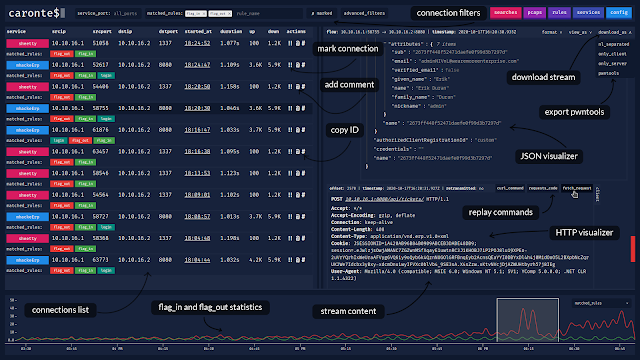Screen dimensions: 640x360
Task: Open the 18:24:52 started_at link
Action: [x=197, y=43]
